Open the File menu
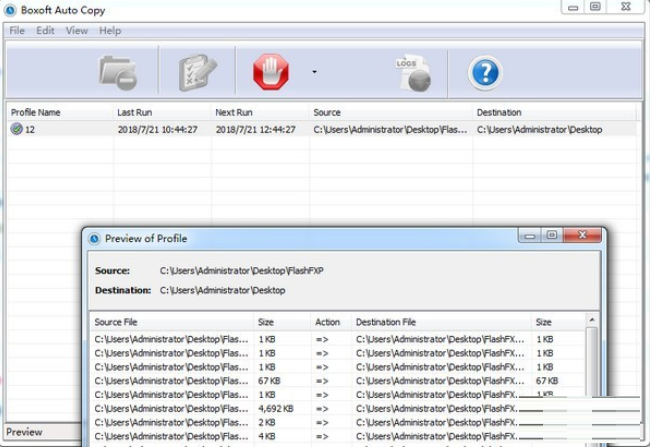Screen dimensions: 650x448 pos(17,31)
